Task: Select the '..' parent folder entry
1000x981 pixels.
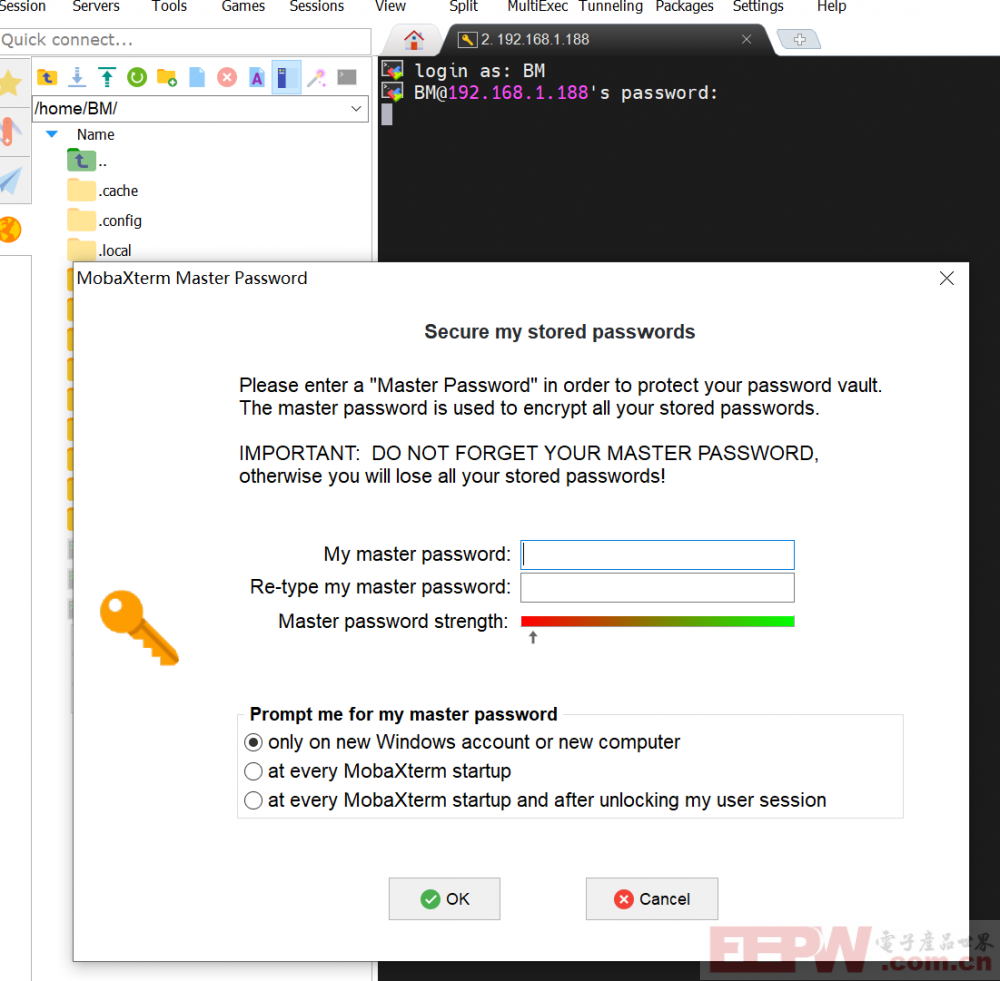Action: coord(87,161)
